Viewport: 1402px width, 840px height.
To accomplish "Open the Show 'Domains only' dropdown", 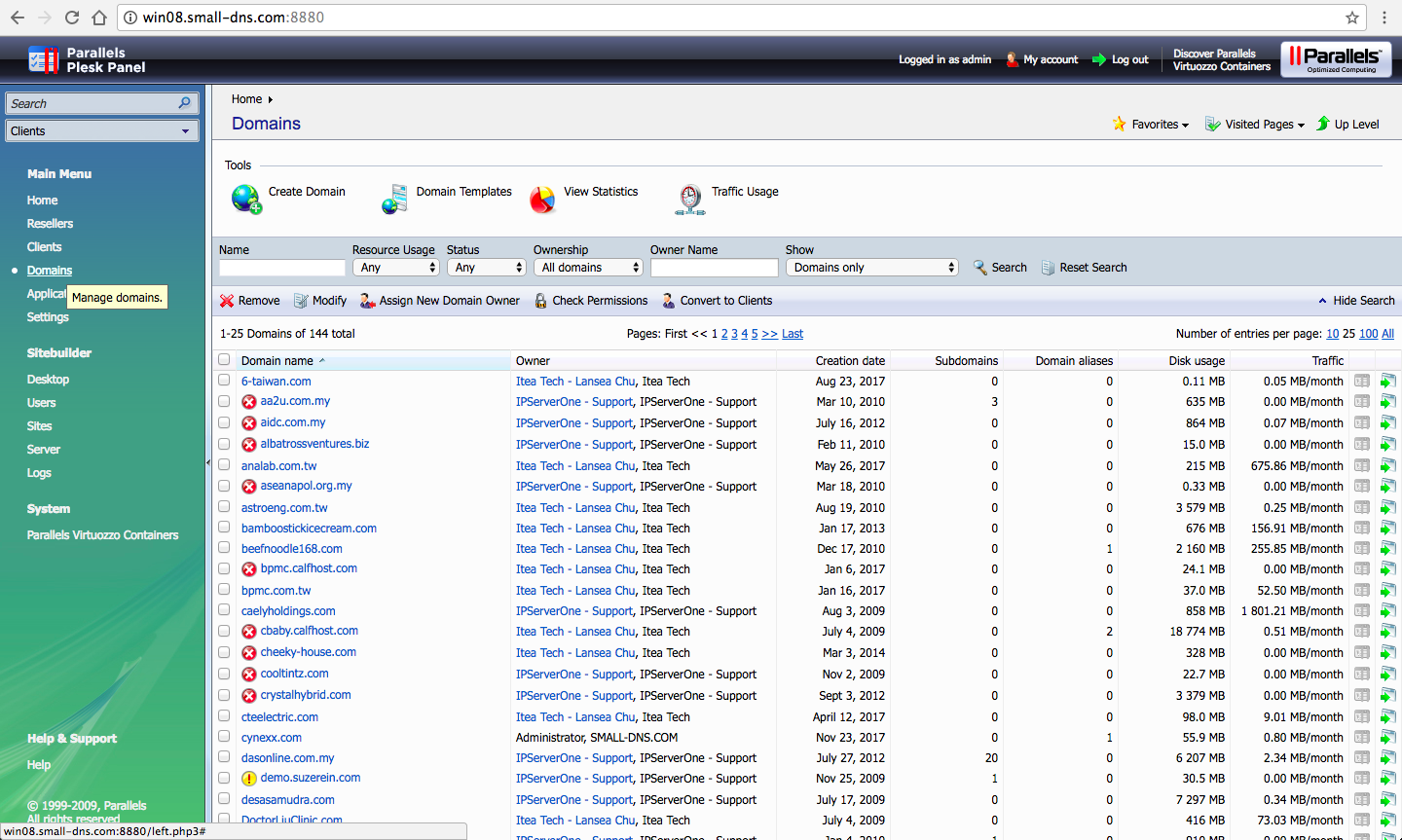I will 871,268.
